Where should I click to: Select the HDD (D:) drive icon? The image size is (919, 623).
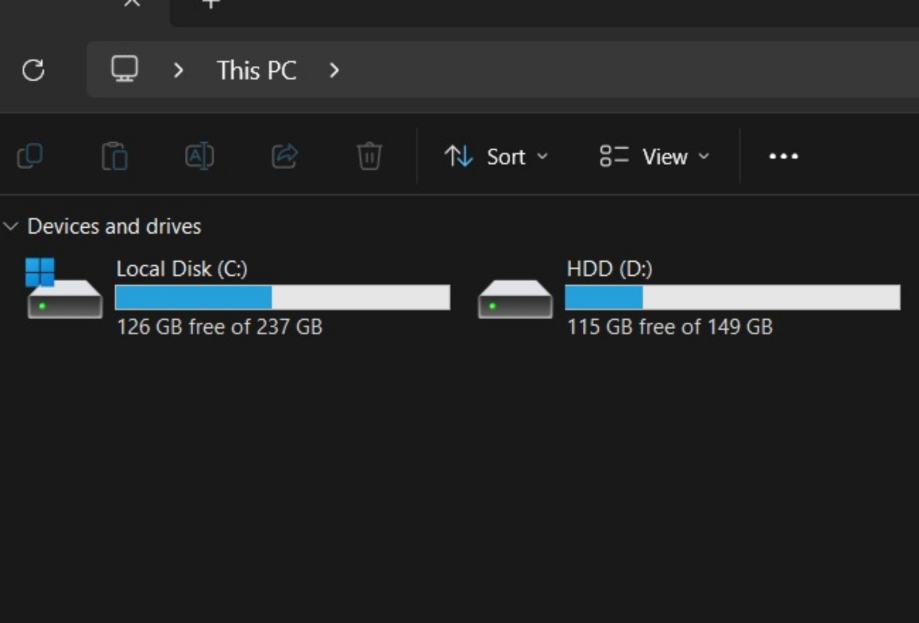(515, 298)
